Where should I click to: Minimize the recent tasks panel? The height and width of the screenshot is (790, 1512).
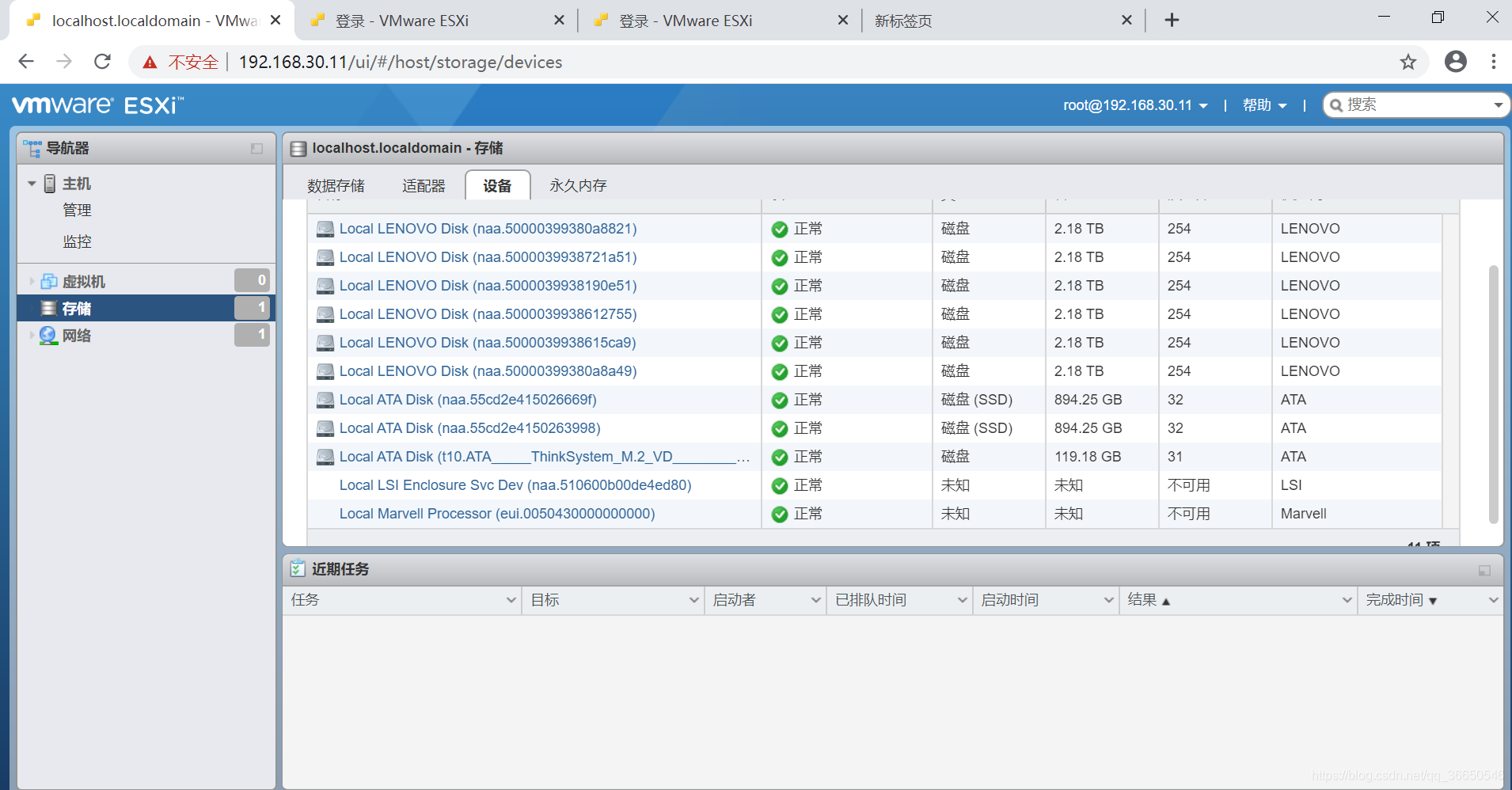(1484, 570)
